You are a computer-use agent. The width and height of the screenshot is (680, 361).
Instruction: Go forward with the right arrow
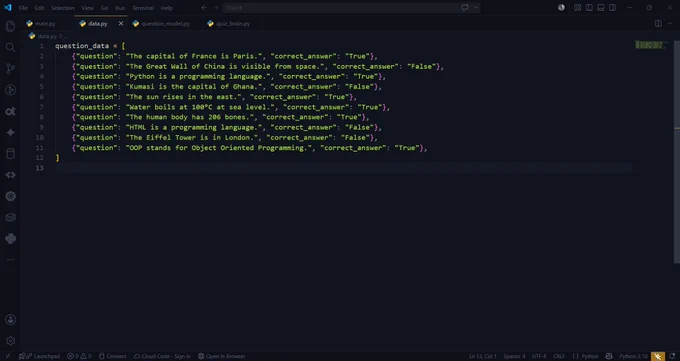[216, 7]
